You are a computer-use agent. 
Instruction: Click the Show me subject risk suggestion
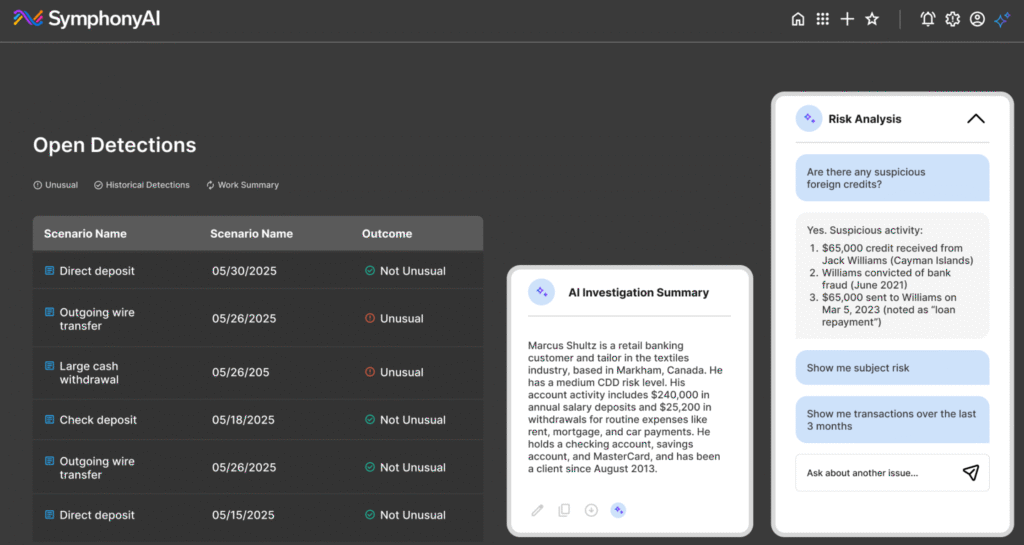pos(892,368)
